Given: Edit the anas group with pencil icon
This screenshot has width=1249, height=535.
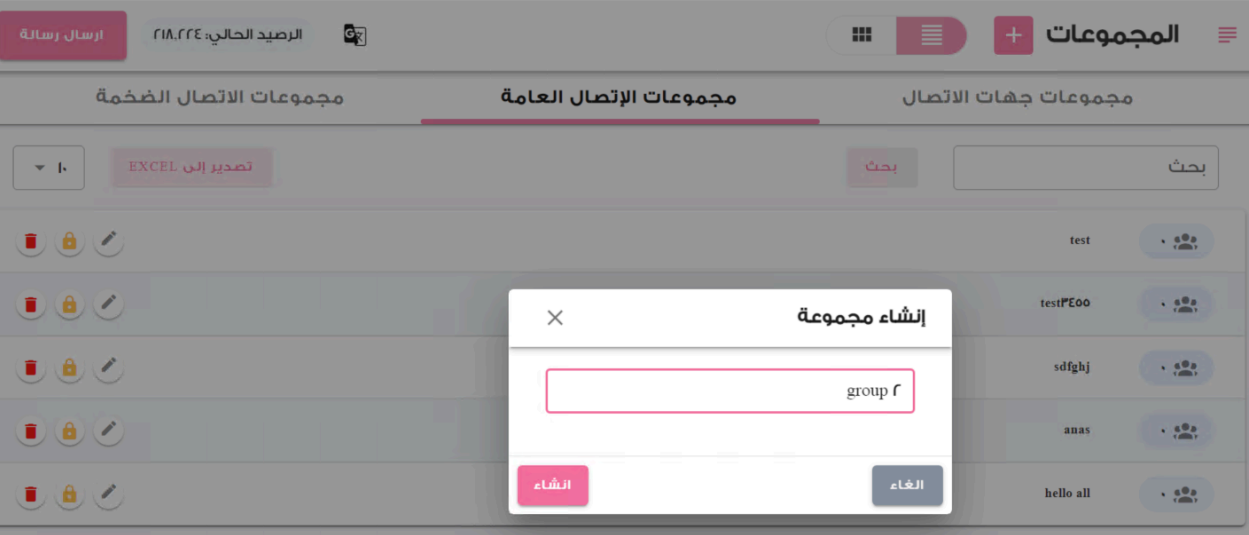Looking at the screenshot, I should (108, 430).
